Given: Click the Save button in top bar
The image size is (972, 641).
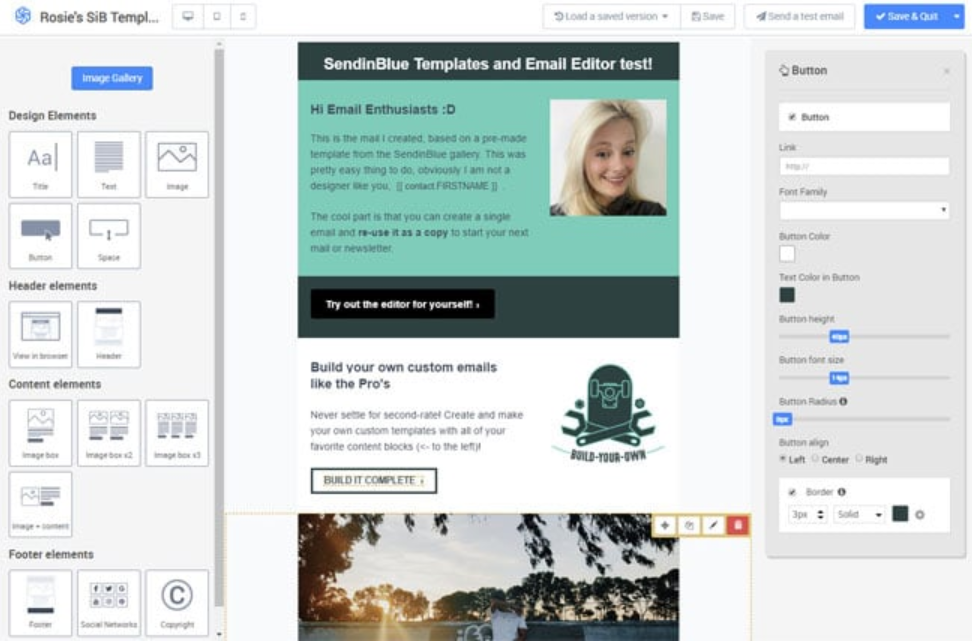Looking at the screenshot, I should click(x=707, y=16).
